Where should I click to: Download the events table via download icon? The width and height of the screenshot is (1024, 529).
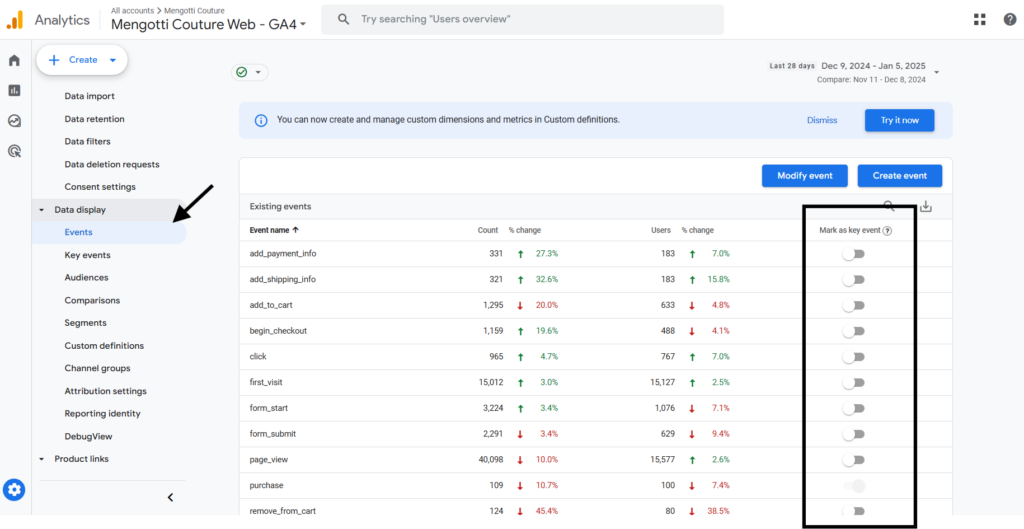click(925, 207)
